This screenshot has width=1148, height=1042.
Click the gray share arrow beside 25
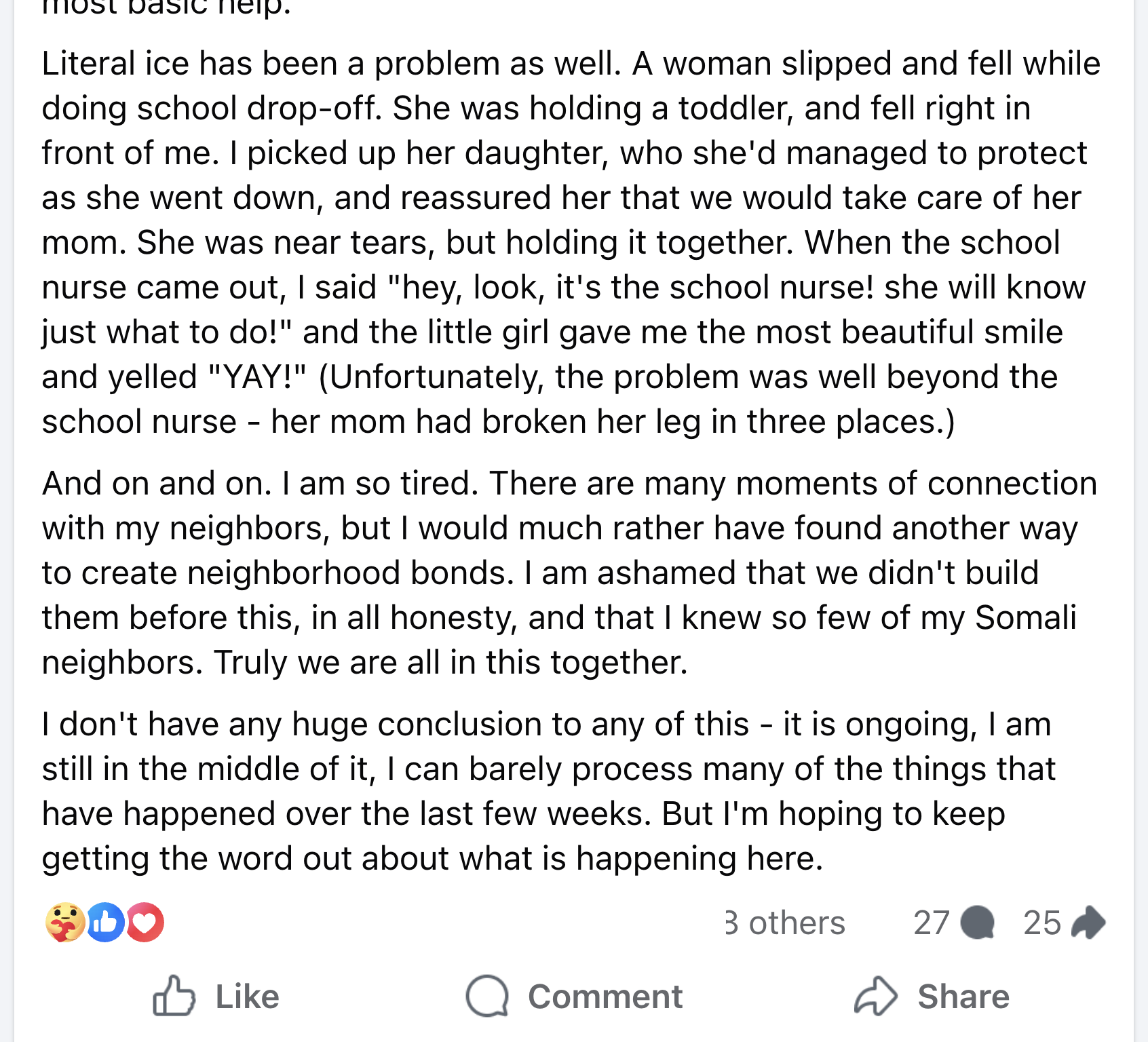click(1088, 923)
